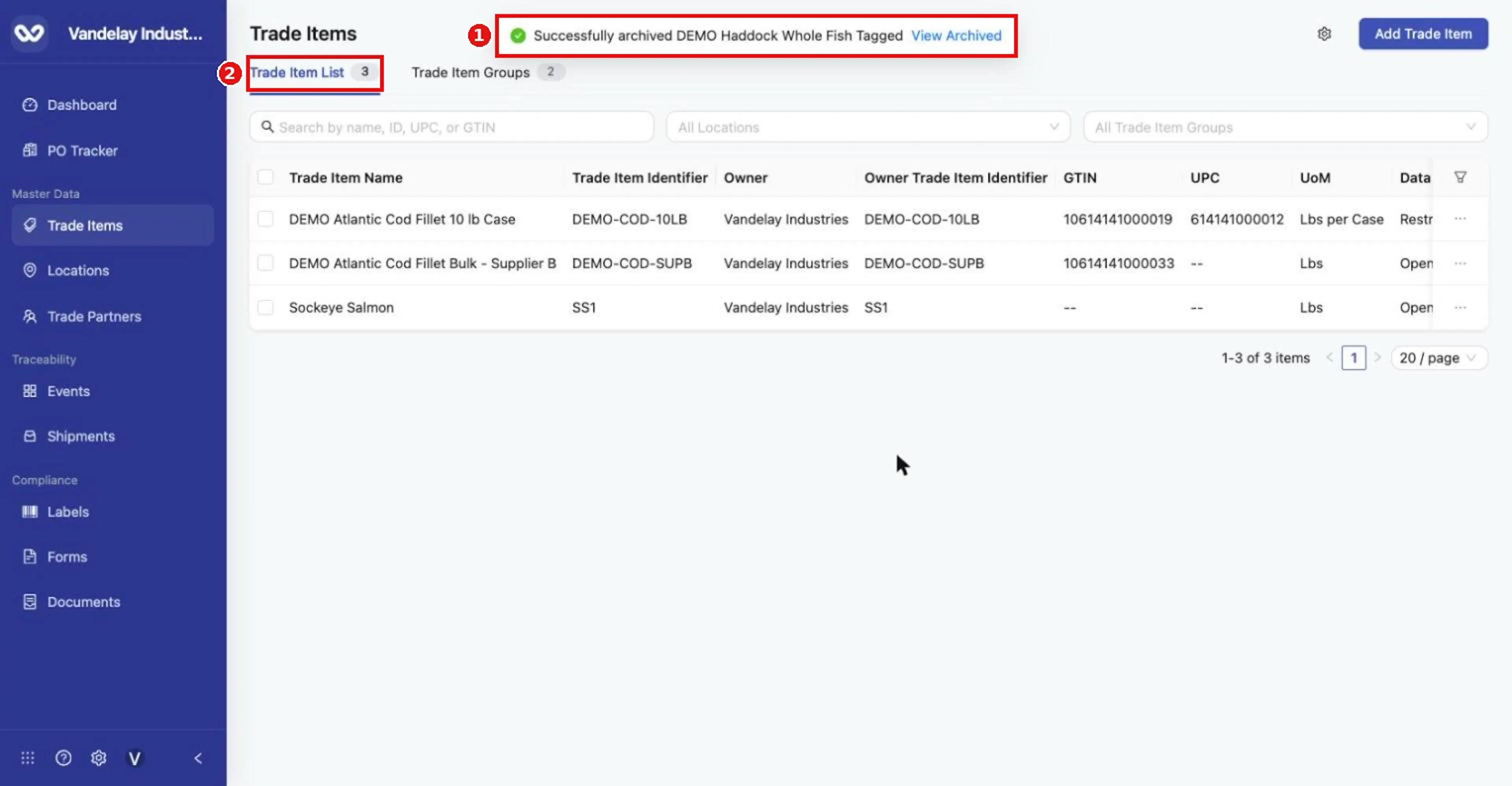Screen dimensions: 1512x786
Task: Open Shipments box icon
Action: point(30,436)
